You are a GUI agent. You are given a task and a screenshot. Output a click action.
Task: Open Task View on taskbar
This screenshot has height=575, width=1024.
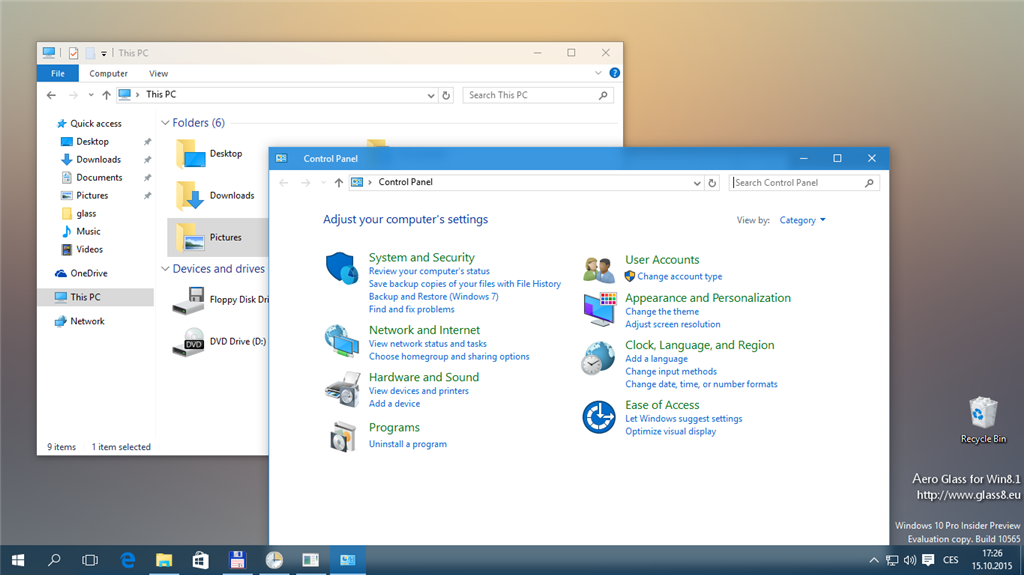point(90,560)
